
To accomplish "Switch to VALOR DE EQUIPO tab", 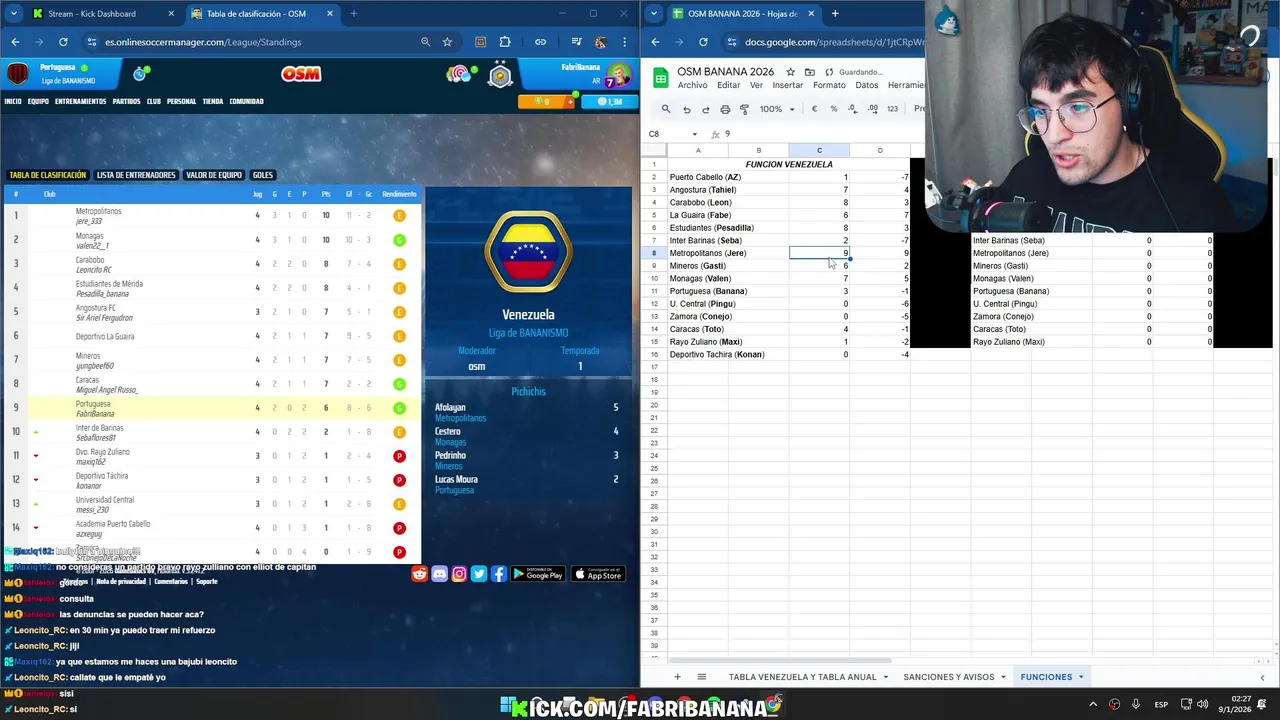I will click(214, 175).
